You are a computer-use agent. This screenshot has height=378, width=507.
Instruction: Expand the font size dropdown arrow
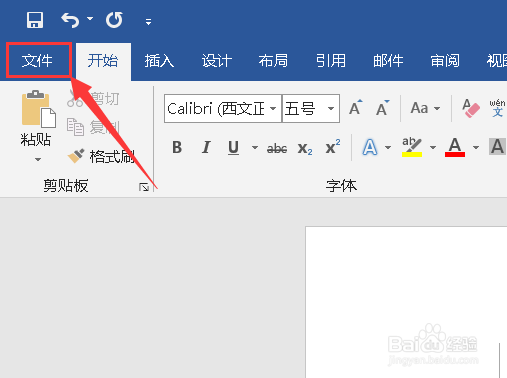331,109
